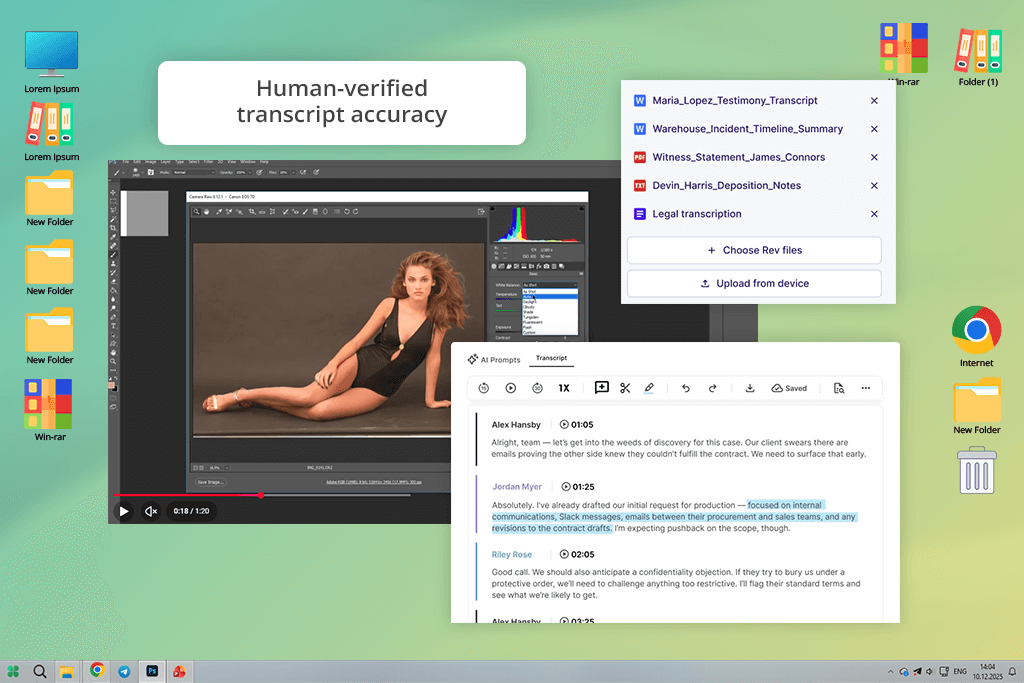The height and width of the screenshot is (683, 1024).
Task: Open Photoshop brush Mode dropdown
Action: coord(193,172)
